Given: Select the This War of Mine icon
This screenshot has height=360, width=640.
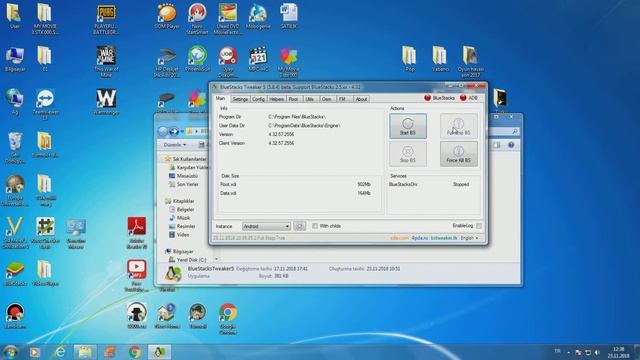Looking at the screenshot, I should 106,62.
